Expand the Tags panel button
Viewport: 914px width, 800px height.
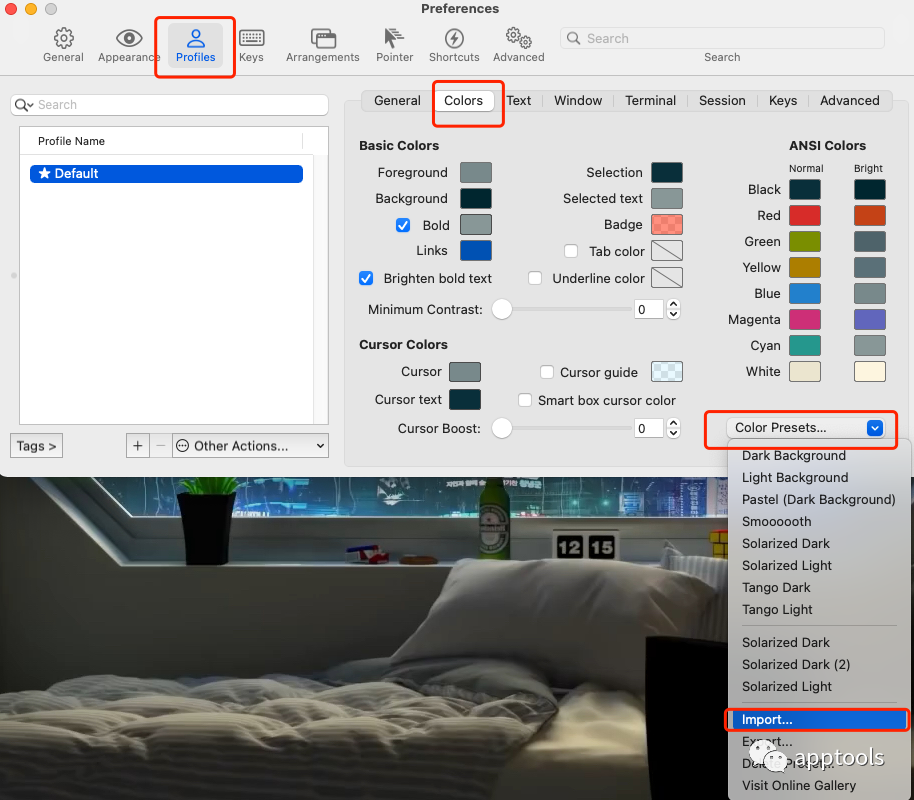[x=36, y=446]
